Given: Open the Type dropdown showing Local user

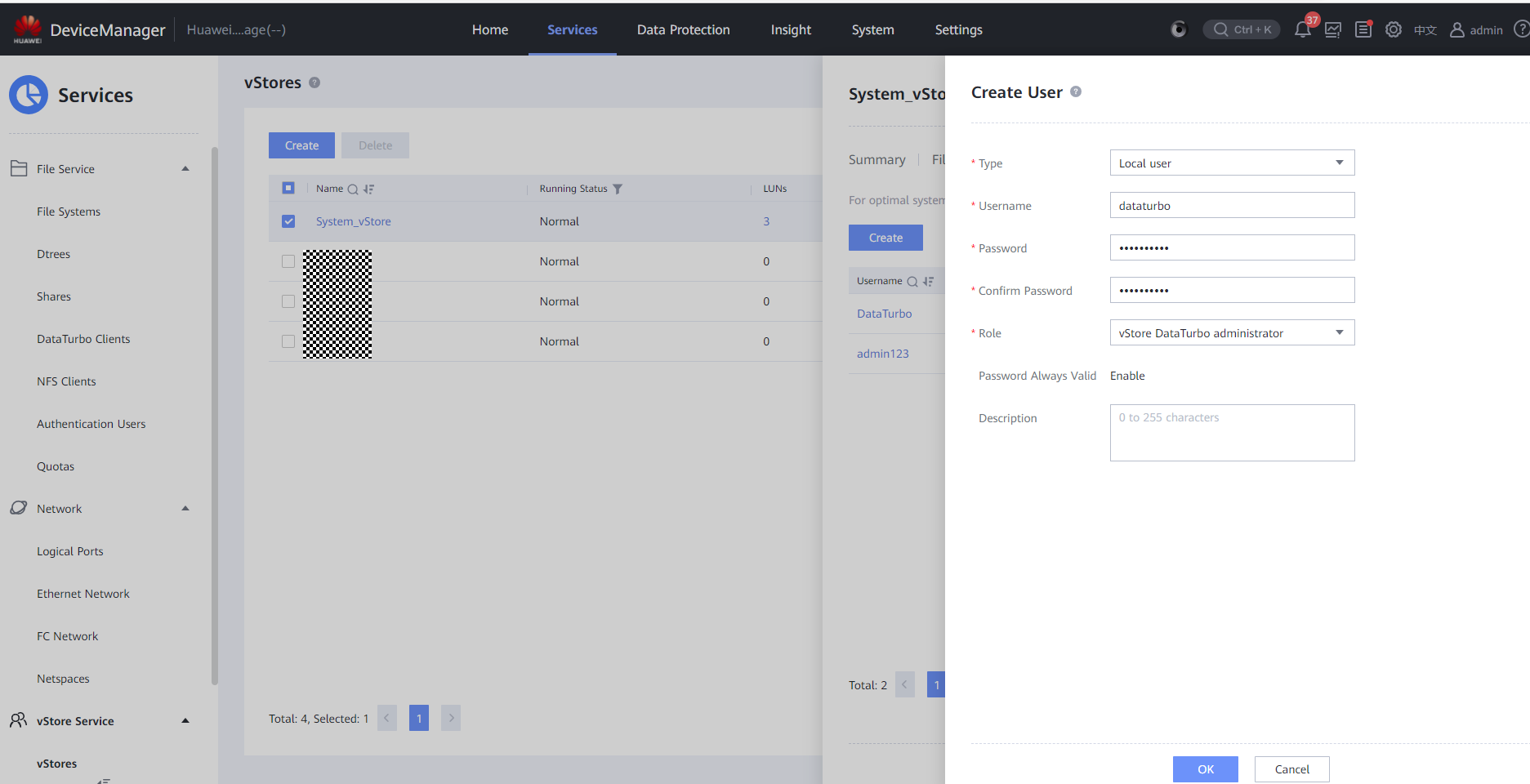Looking at the screenshot, I should point(1232,163).
